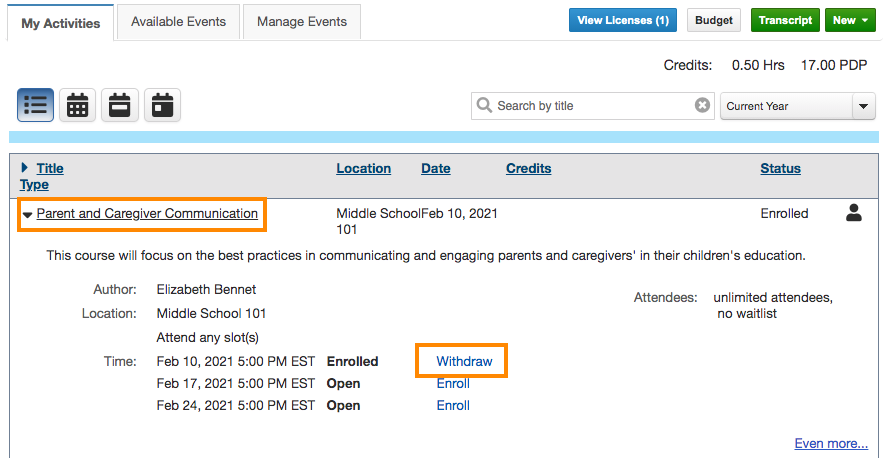Open the Budget page

713,20
